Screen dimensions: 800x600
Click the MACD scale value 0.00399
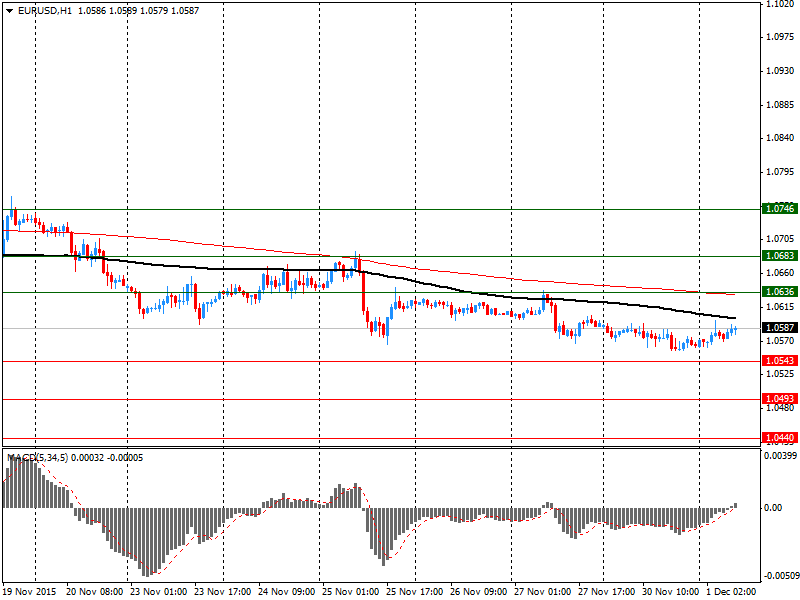pyautogui.click(x=780, y=455)
